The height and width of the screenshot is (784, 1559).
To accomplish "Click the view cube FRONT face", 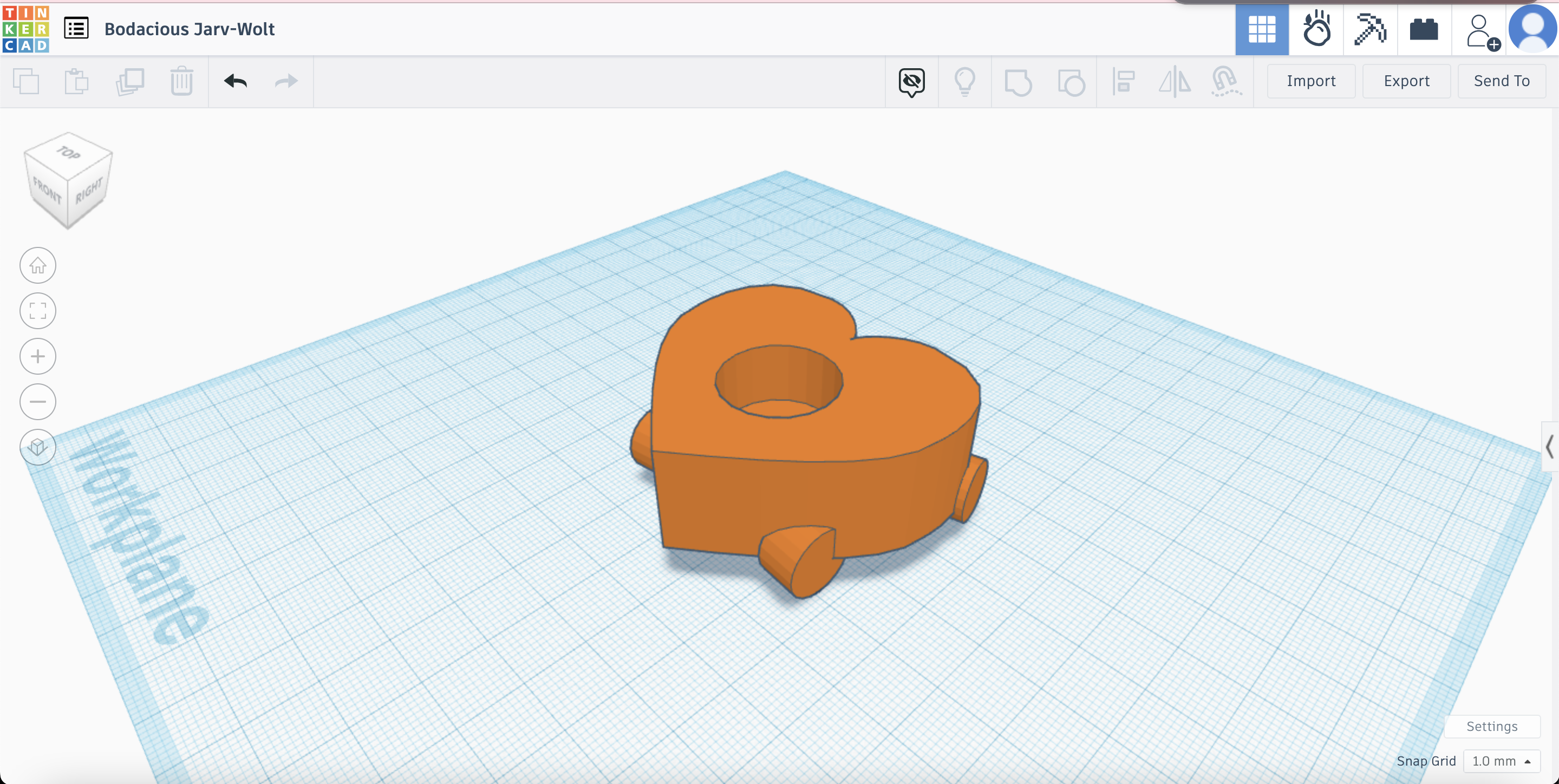I will pyautogui.click(x=47, y=191).
